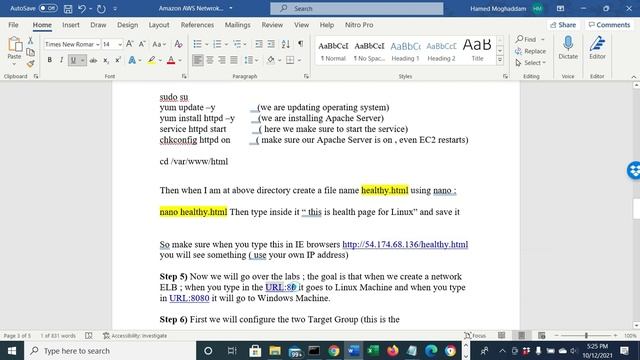Expand the Styles gallery
Screen dimensions: 640x360
coord(500,60)
